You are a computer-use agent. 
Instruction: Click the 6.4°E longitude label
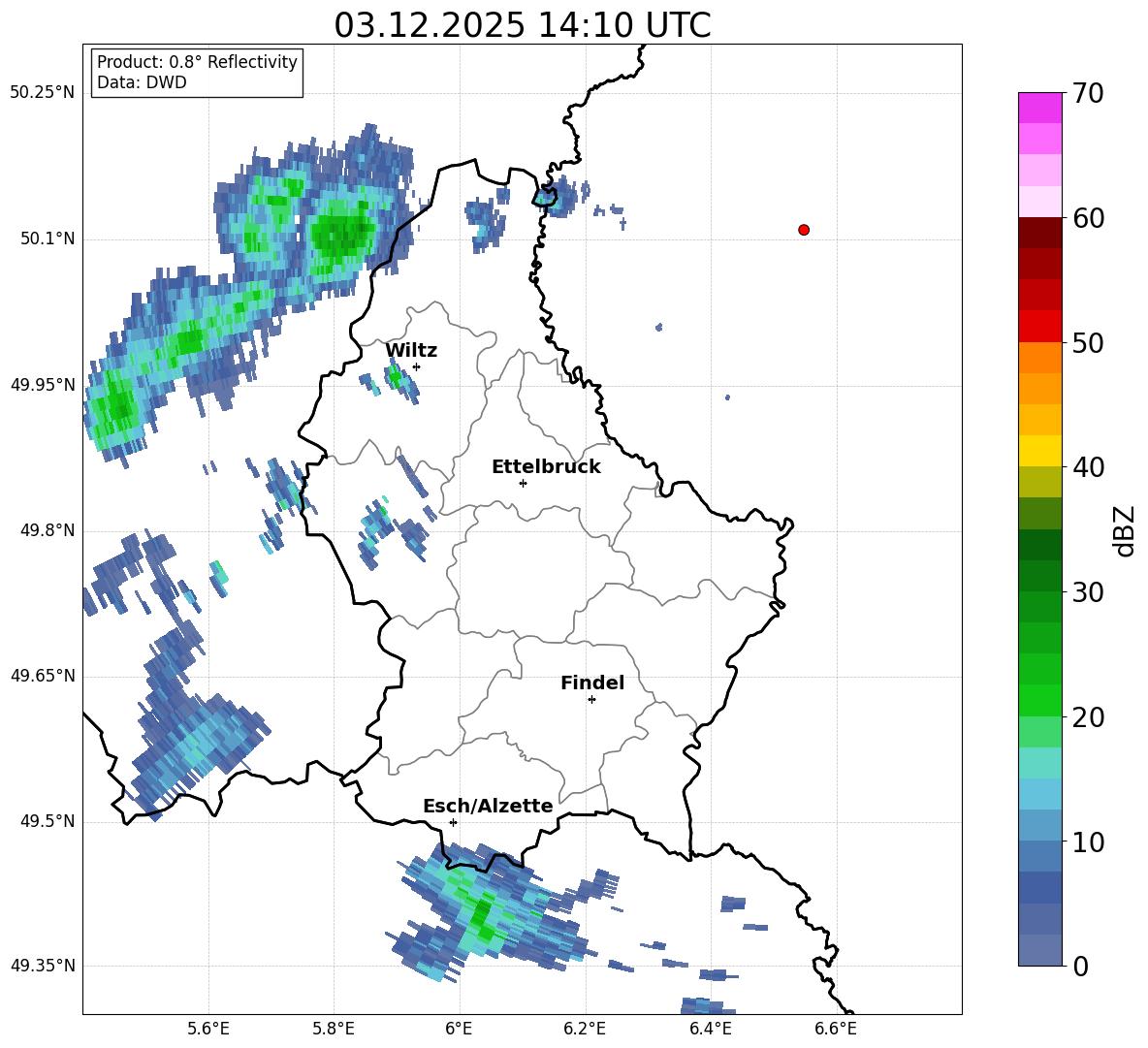click(x=710, y=1029)
